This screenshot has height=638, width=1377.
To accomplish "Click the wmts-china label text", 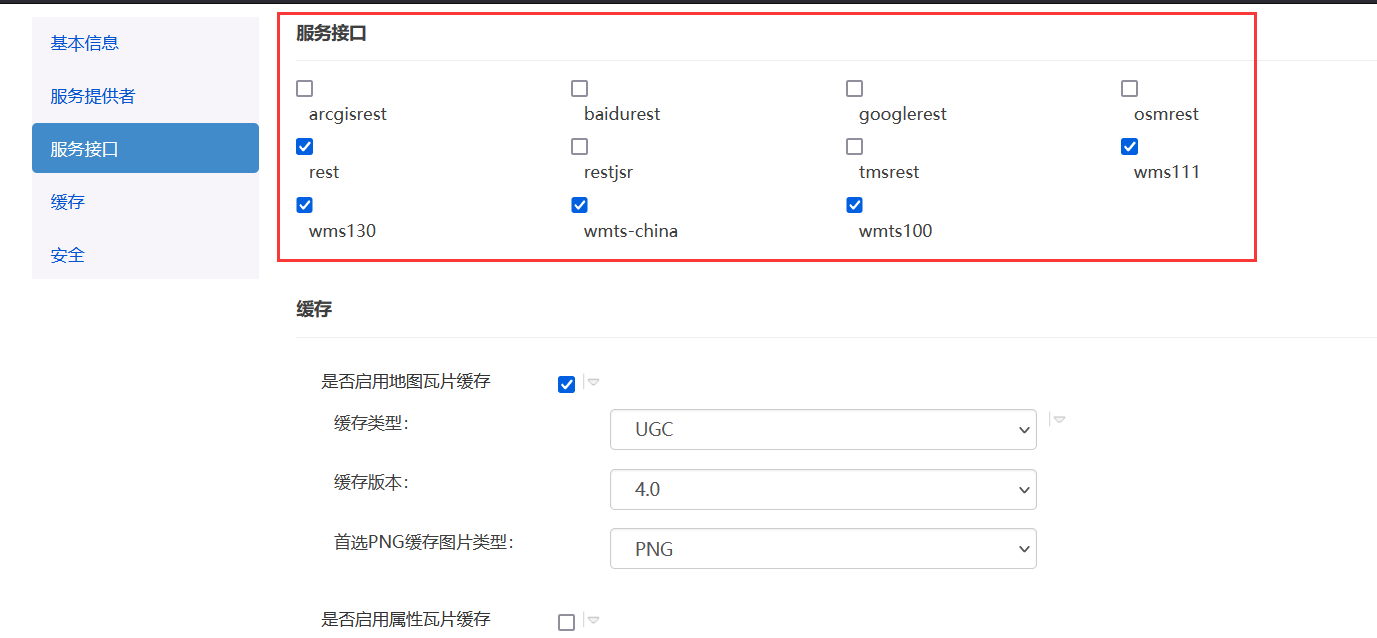I will [x=631, y=231].
